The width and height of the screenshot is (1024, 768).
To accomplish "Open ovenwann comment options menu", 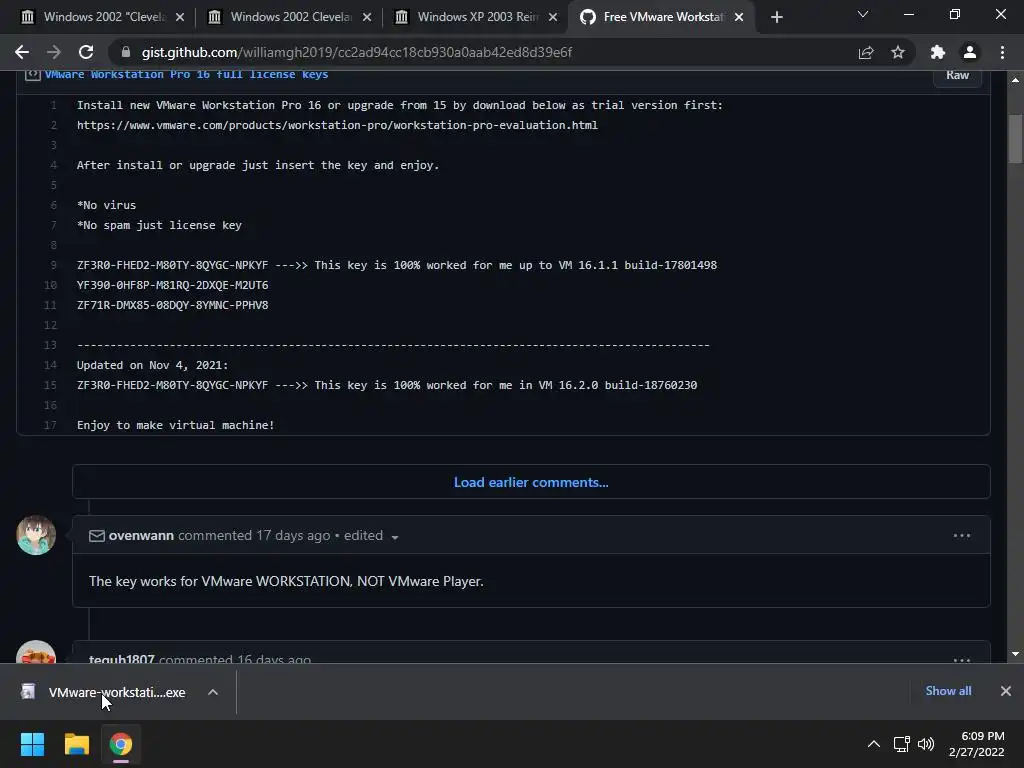I will point(961,536).
